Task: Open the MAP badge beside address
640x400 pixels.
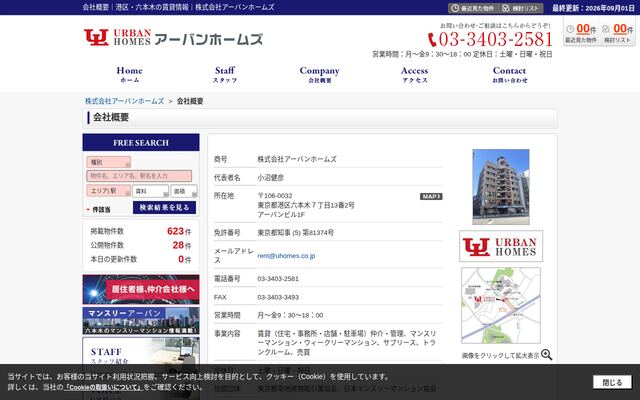Action: 431,196
